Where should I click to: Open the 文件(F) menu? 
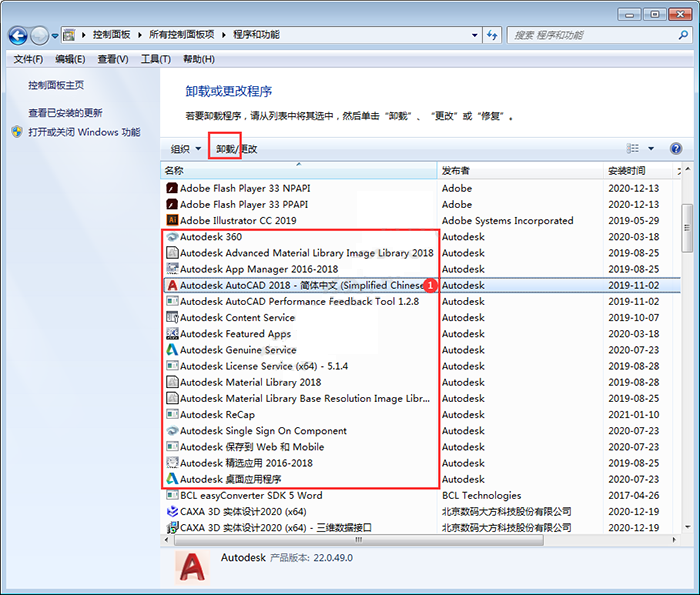point(28,59)
